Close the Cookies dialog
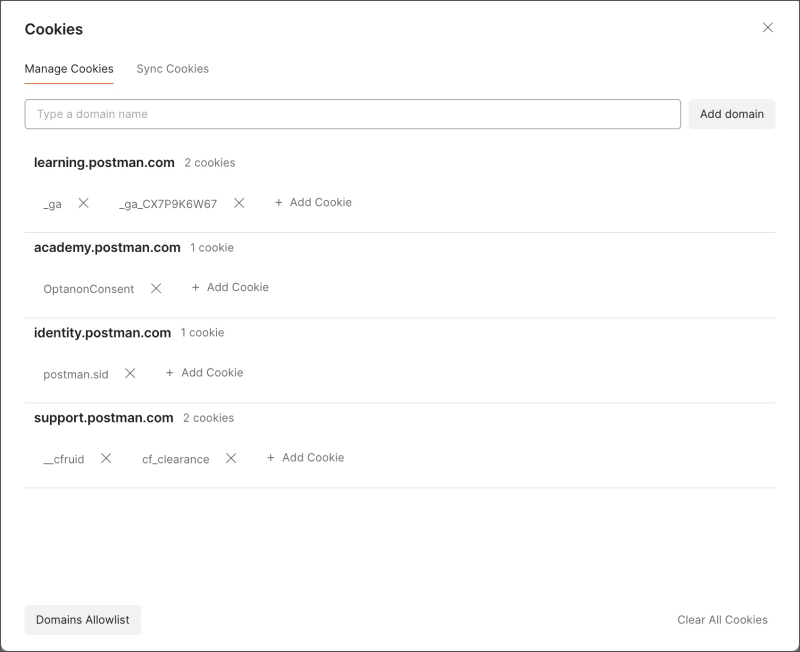Image resolution: width=800 pixels, height=652 pixels. [x=768, y=28]
